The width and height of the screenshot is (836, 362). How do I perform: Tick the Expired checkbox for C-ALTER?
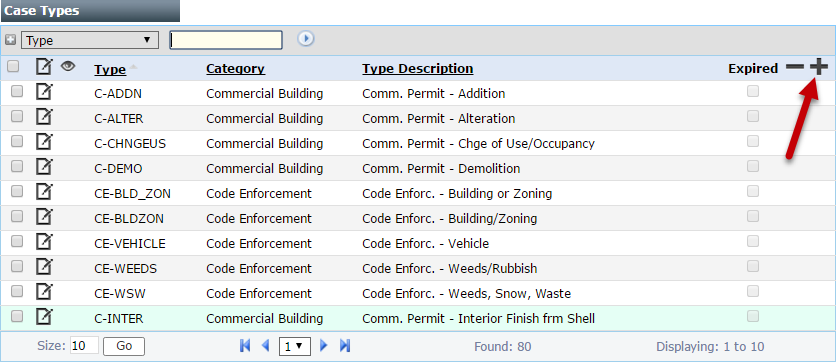[x=753, y=116]
